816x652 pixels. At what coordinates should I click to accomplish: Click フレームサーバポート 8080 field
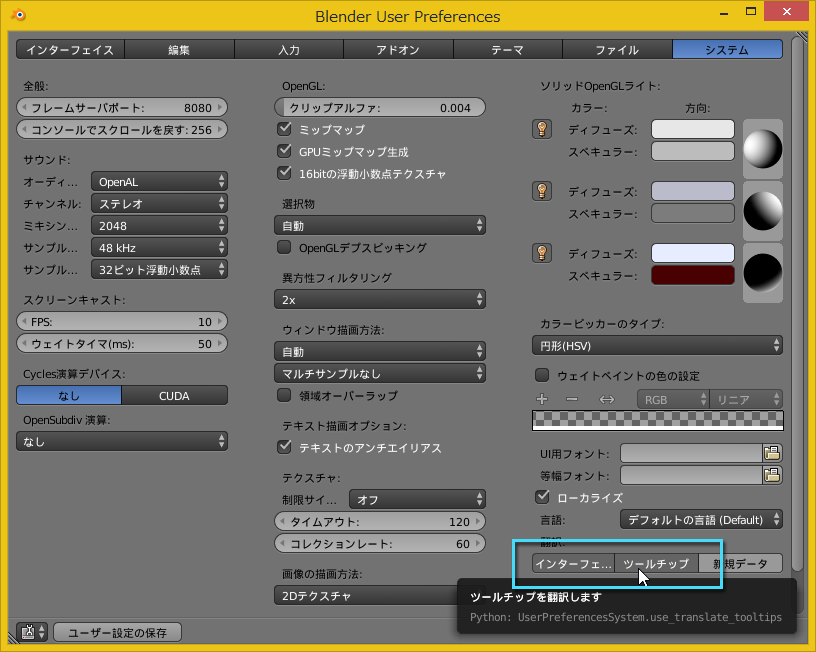[x=122, y=107]
